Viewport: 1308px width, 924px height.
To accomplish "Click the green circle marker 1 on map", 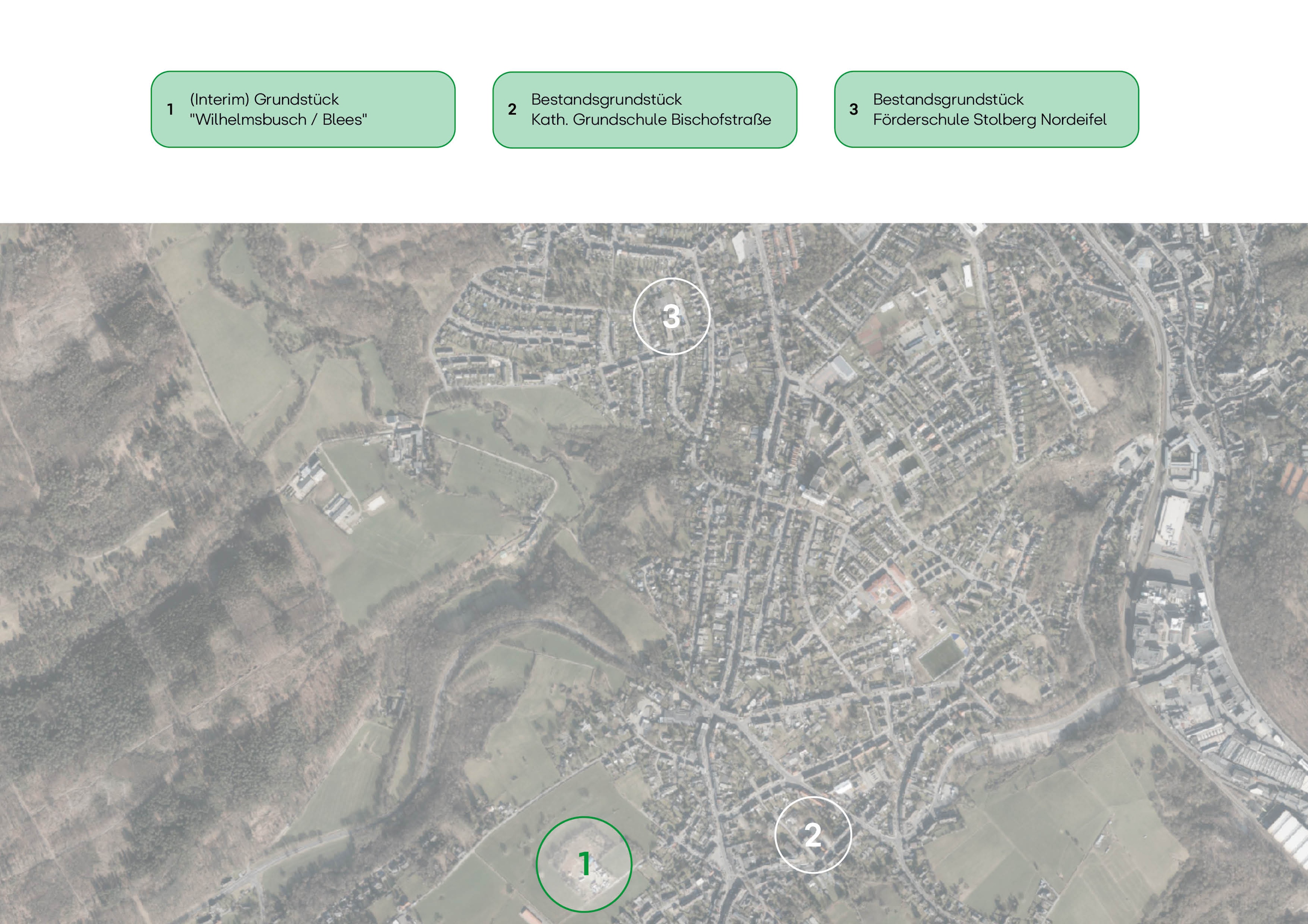I will tap(584, 864).
